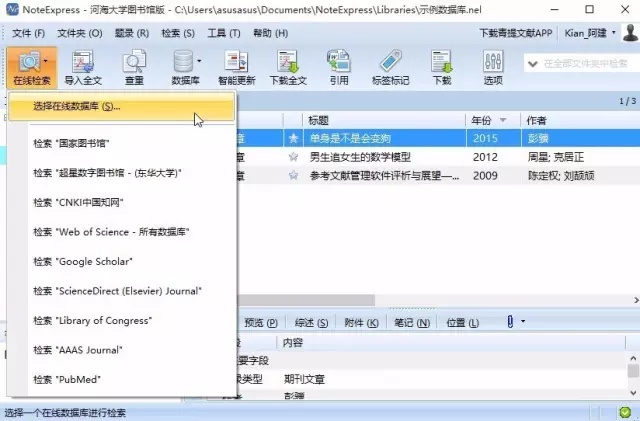Switch to the 位置 (L) tab
Screen dimensions: 640x421
[462, 323]
